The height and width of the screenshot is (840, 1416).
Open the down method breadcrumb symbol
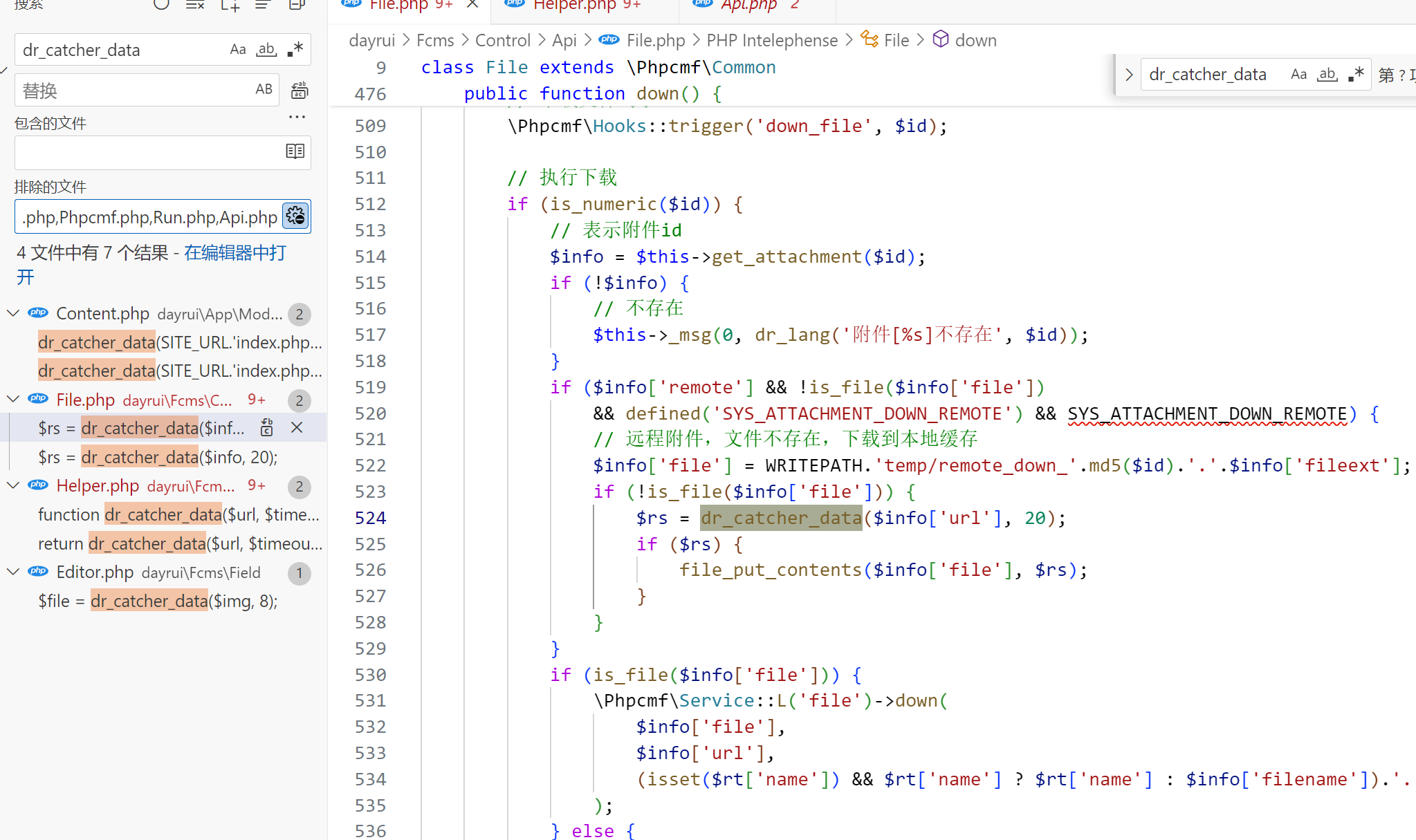coord(965,40)
